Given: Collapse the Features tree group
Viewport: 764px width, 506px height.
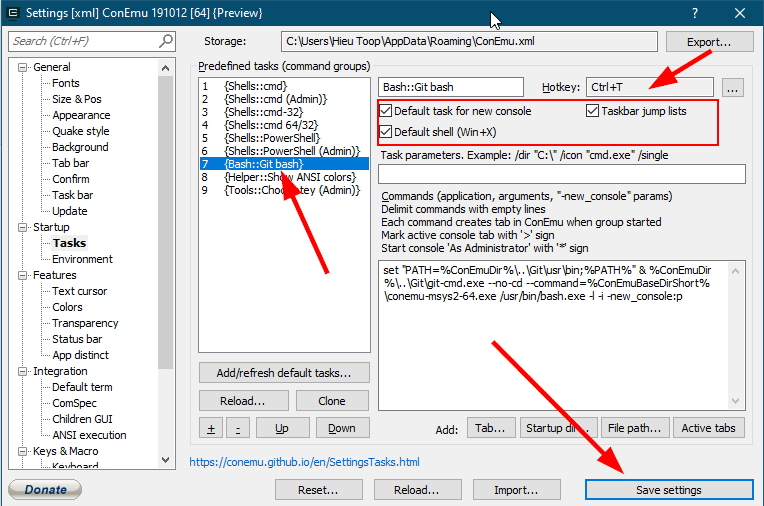Looking at the screenshot, I should coord(24,275).
